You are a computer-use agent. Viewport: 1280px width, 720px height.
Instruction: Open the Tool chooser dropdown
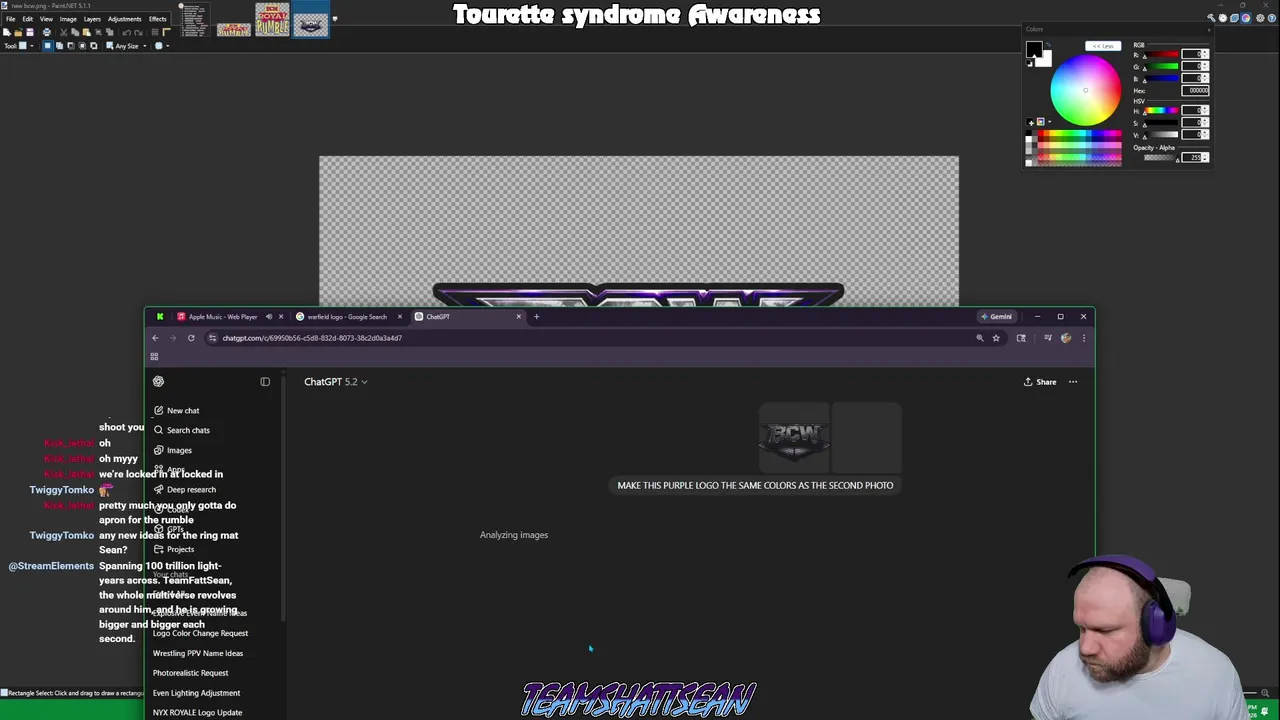coord(26,46)
